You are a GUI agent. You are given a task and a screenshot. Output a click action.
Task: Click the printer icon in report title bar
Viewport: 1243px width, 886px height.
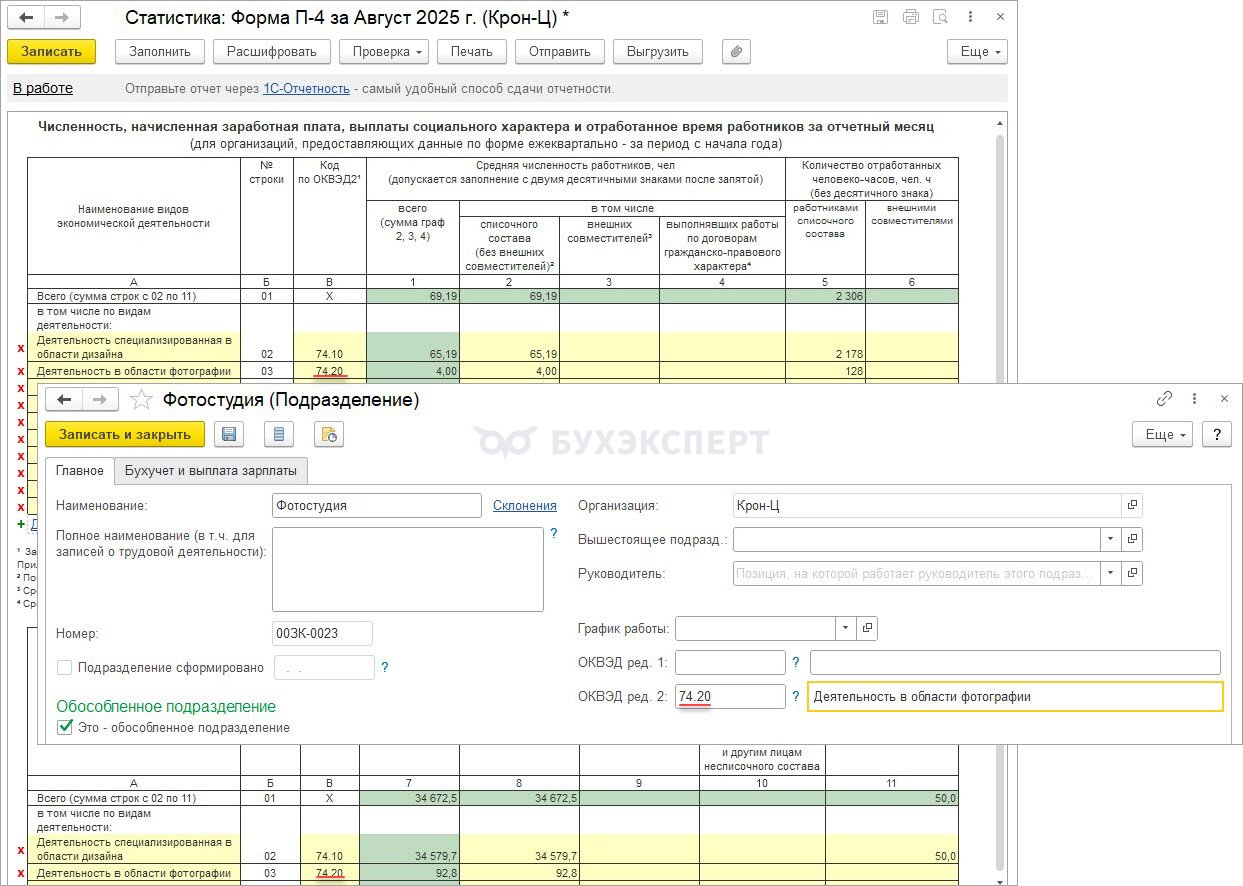click(x=910, y=17)
